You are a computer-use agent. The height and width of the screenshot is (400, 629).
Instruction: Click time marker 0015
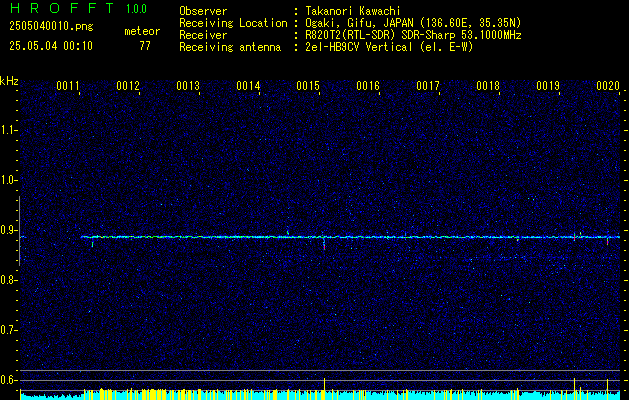308,86
